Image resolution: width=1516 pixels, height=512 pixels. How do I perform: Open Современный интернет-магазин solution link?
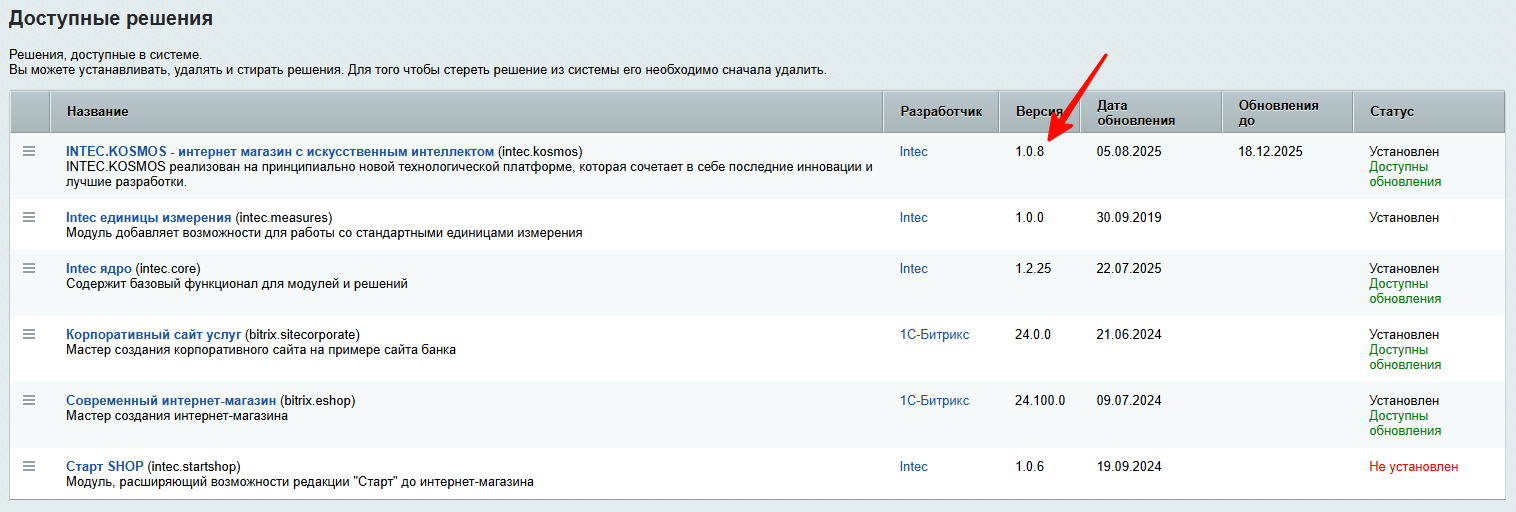(171, 401)
